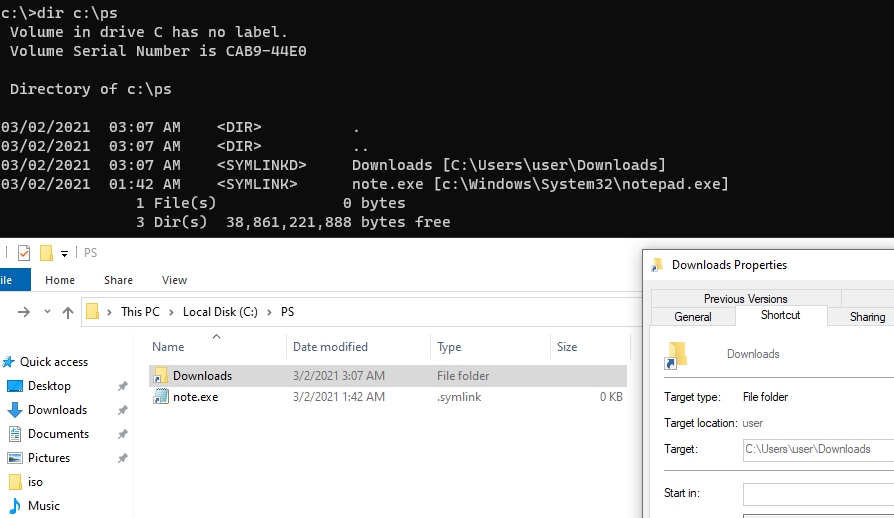894x518 pixels.
Task: Select Local Disk (C:) in breadcrumb path
Action: click(x=220, y=312)
